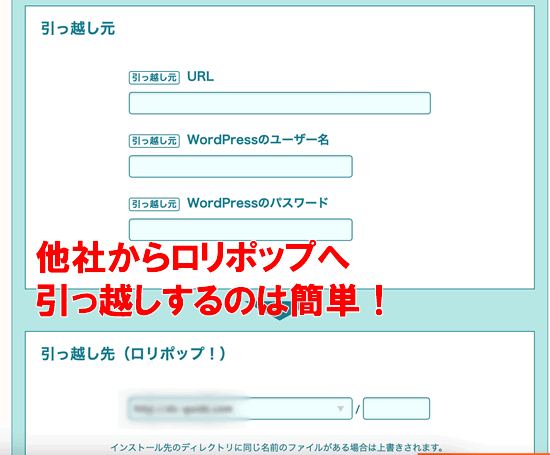Open the 引っ越し先 domain dropdown
This screenshot has width=550, height=455.
(240, 408)
